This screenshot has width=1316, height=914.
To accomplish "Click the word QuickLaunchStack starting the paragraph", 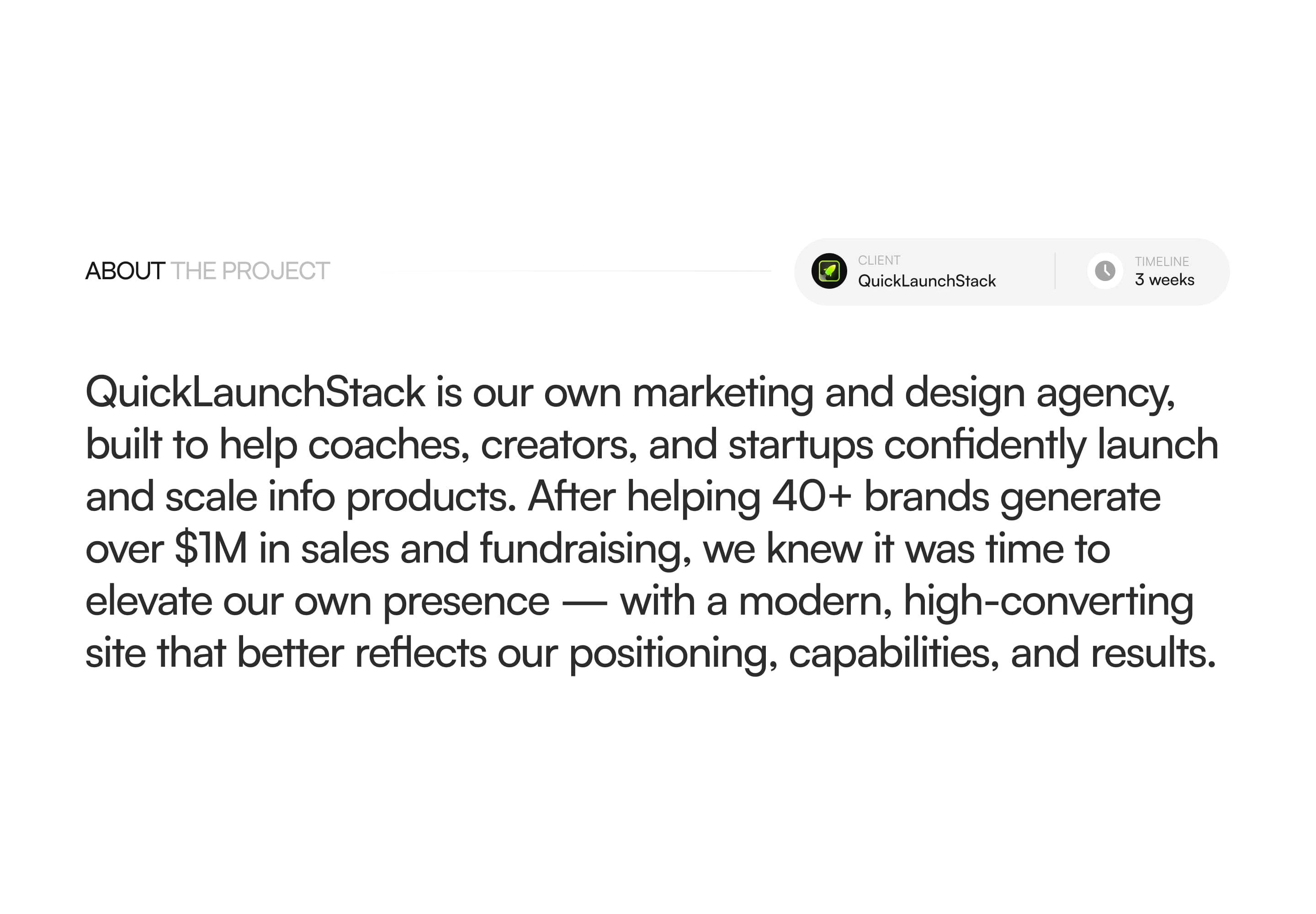I will click(255, 393).
